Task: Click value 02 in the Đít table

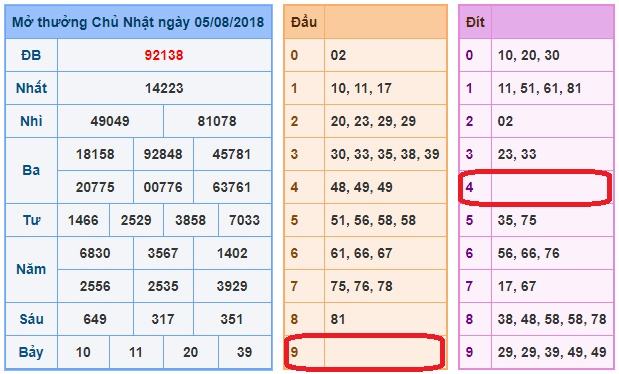Action: (505, 121)
